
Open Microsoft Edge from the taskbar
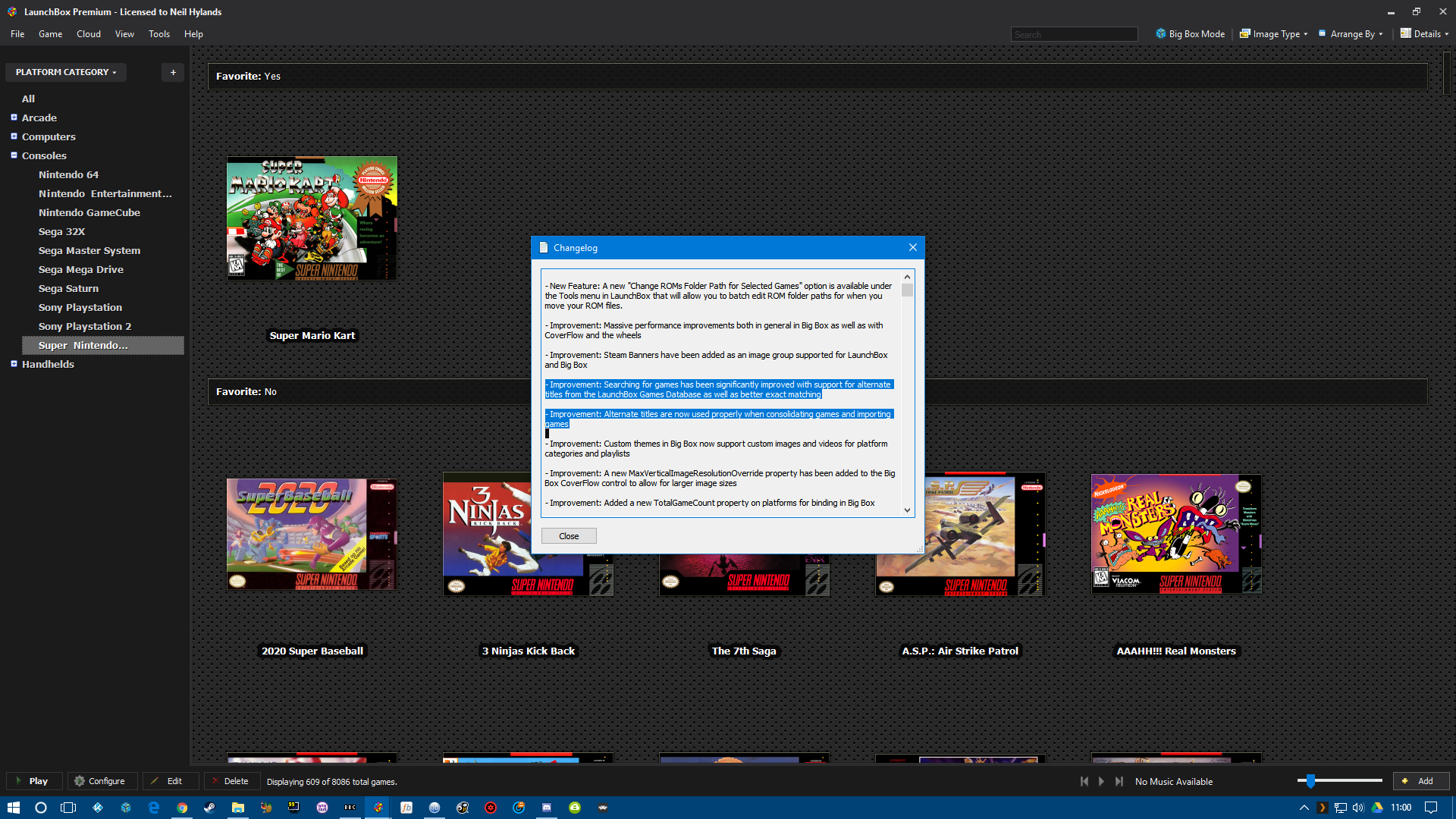(x=154, y=808)
